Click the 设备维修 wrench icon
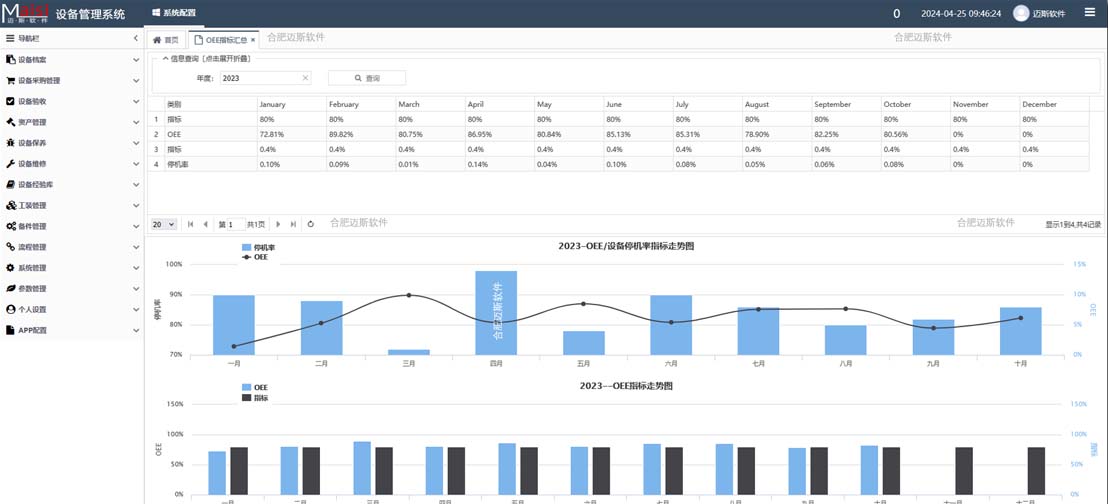Screen dimensions: 1108x504 (x=10, y=164)
